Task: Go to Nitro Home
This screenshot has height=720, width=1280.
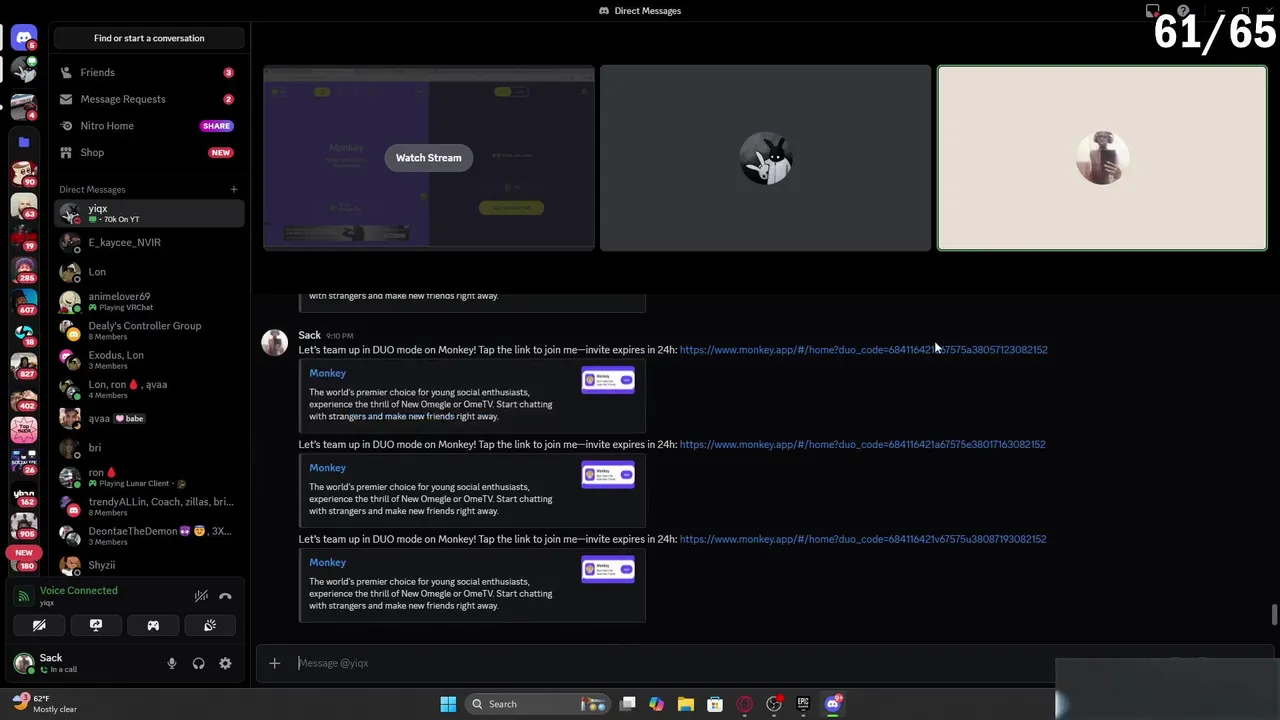Action: (x=149, y=126)
